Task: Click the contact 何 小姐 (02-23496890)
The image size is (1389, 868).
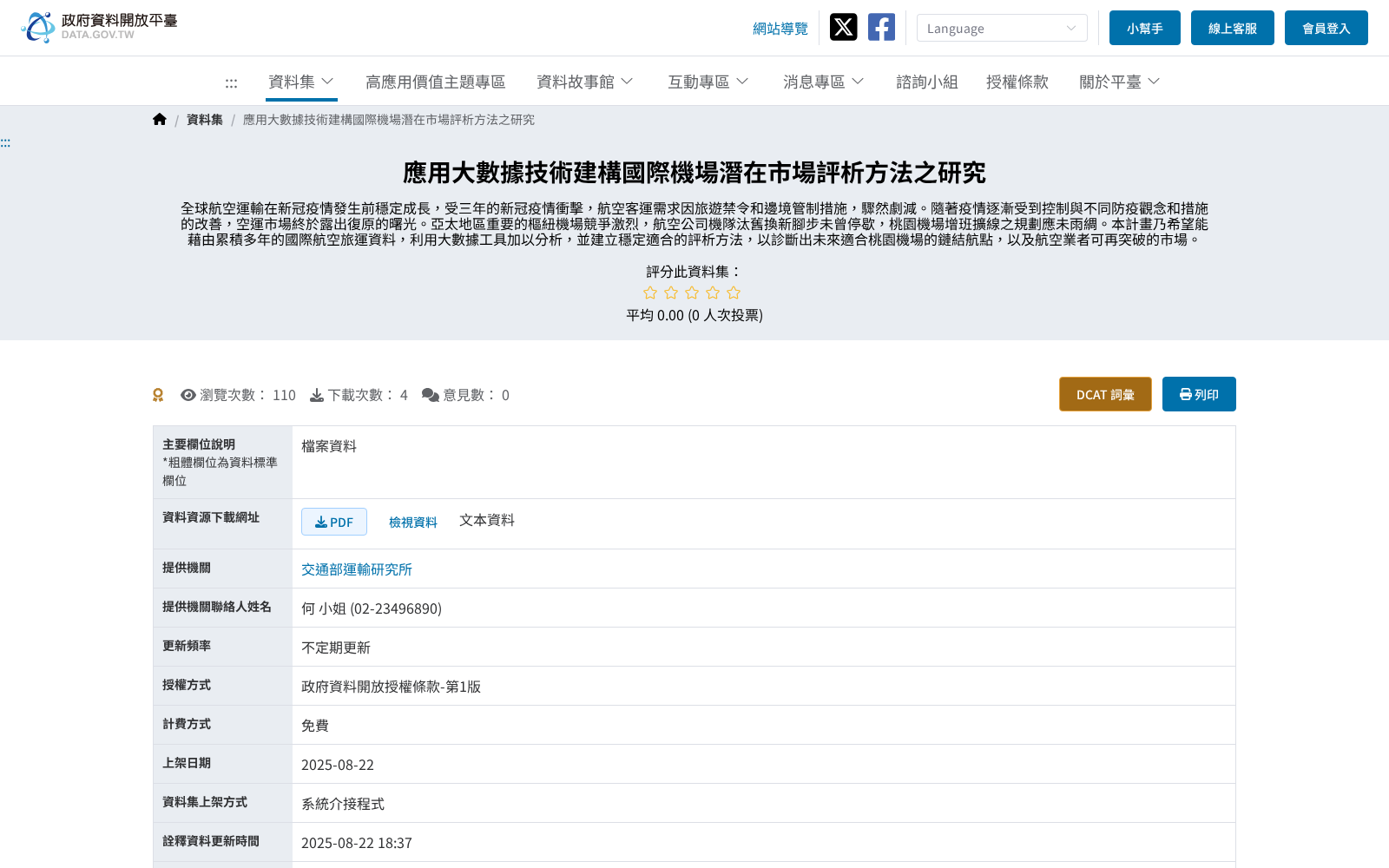Action: [372, 608]
